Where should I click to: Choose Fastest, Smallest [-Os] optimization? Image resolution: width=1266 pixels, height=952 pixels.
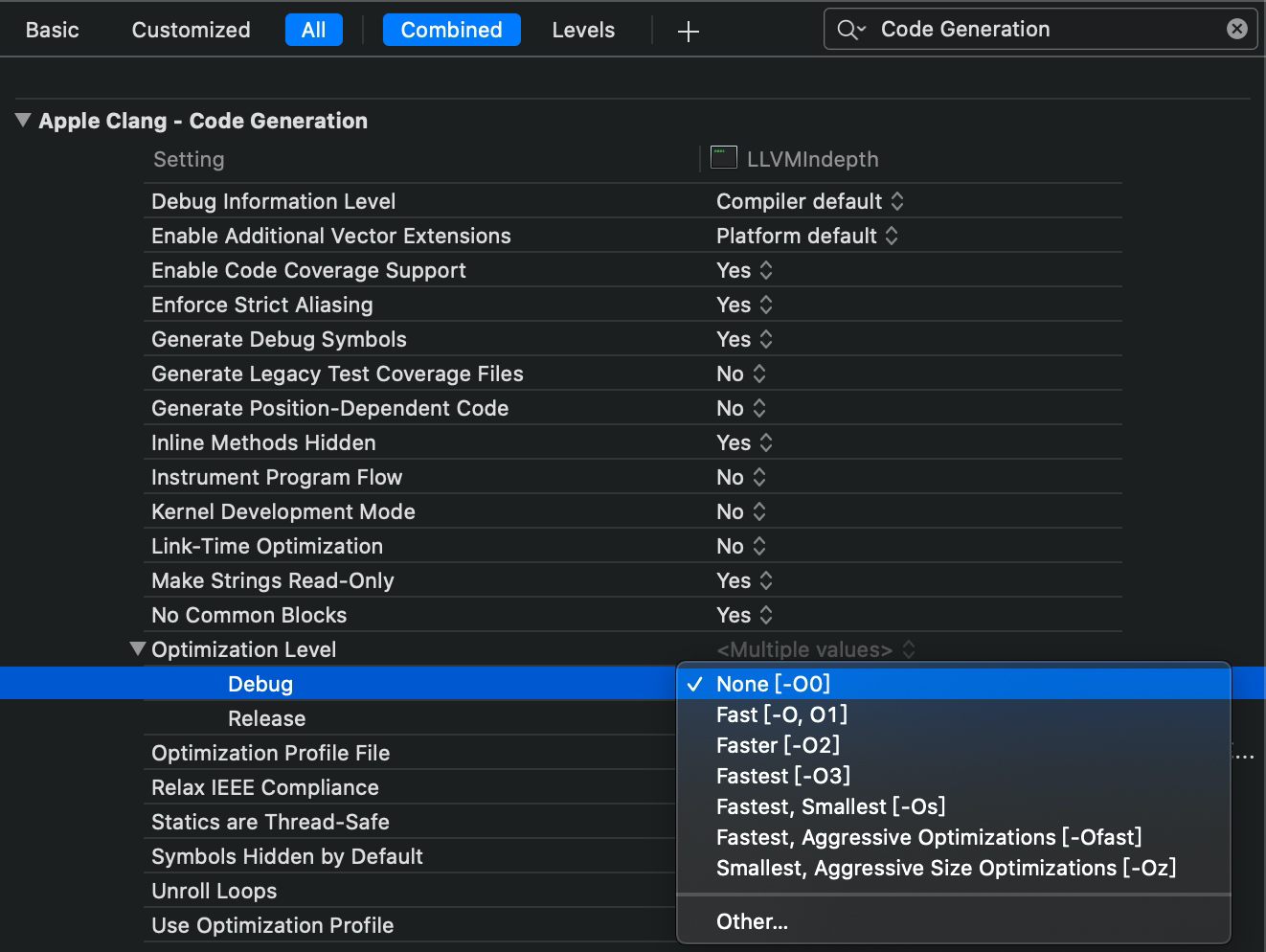coord(954,806)
